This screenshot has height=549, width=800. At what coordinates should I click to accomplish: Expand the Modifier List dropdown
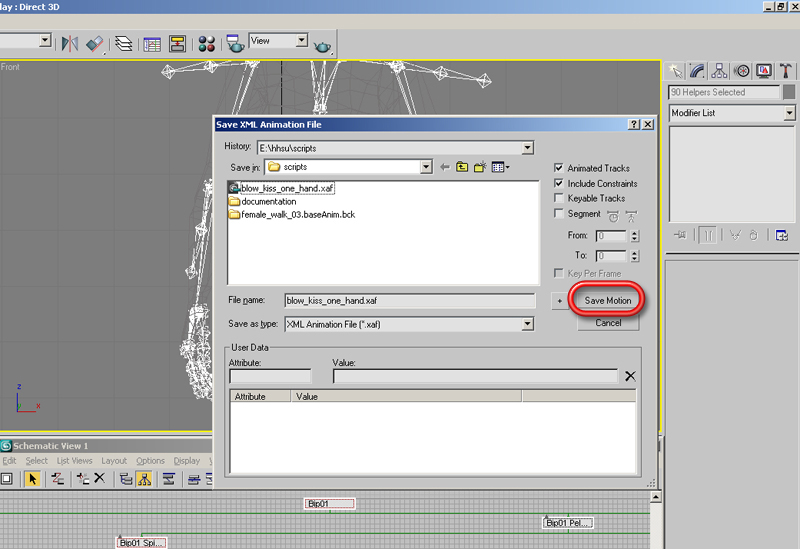click(789, 113)
